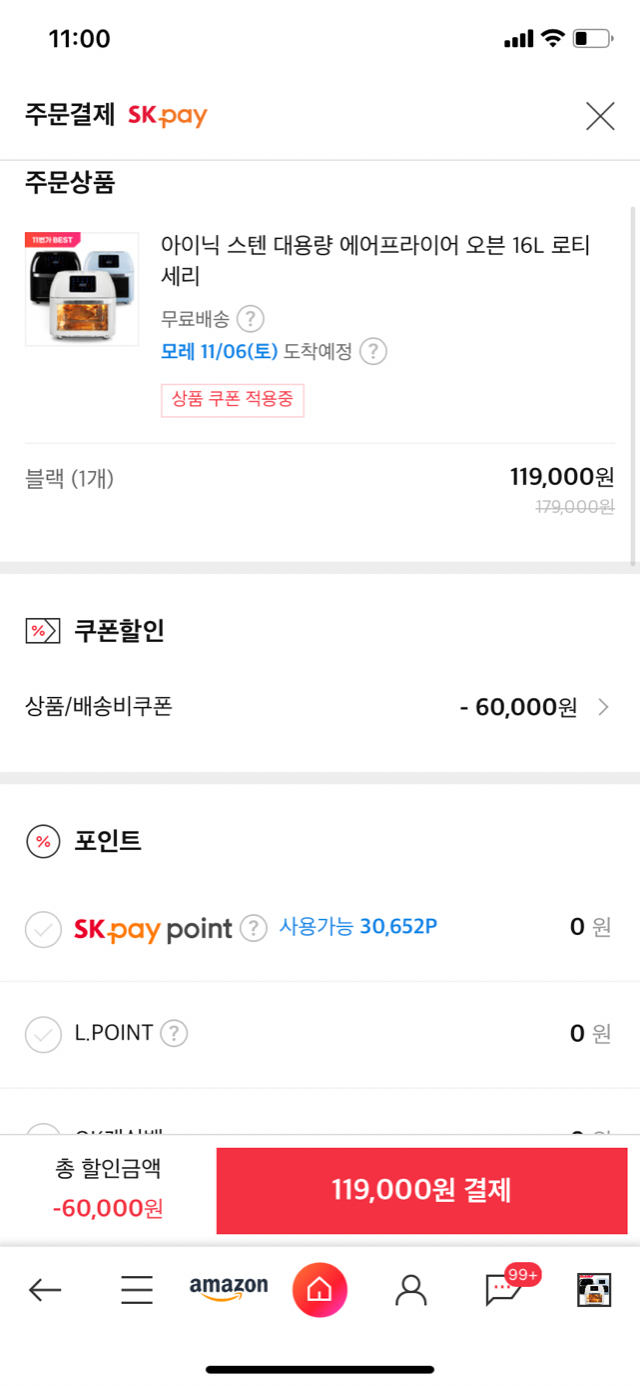
Task: Open the air fryer product thumbnail
Action: [82, 289]
